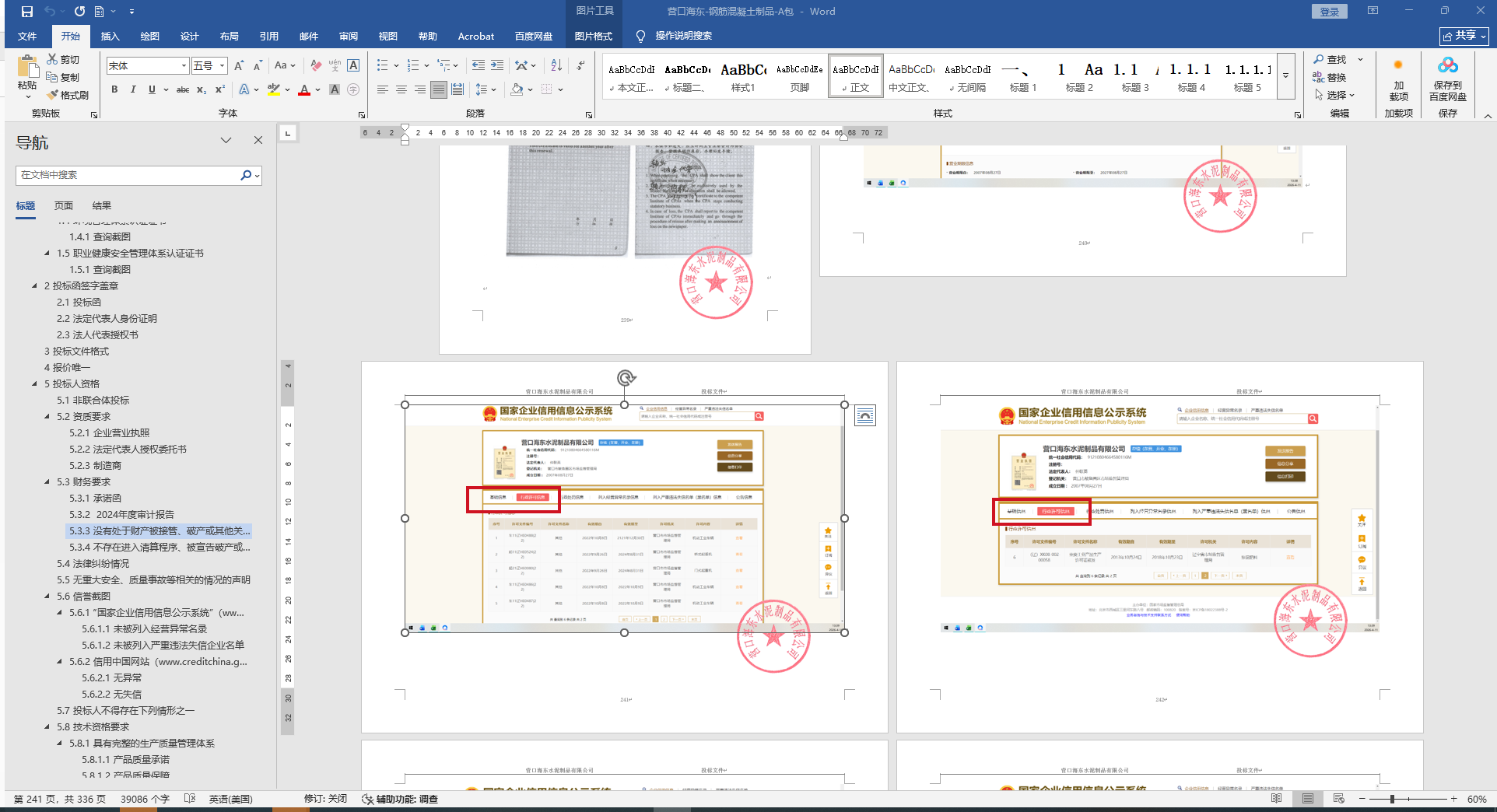
Task: Click the 共享 share button
Action: tap(1464, 36)
